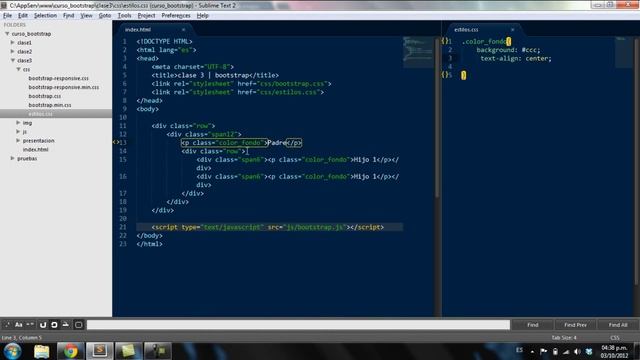640x360 pixels.
Task: Open Windows Explorer from the taskbar
Action: 42,351
